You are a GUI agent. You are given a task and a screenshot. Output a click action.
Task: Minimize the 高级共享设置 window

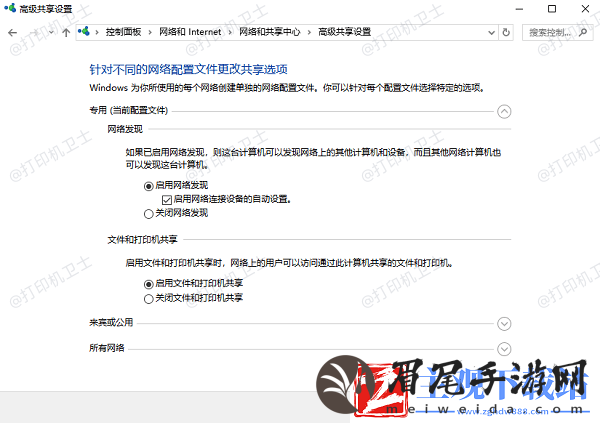pyautogui.click(x=519, y=9)
